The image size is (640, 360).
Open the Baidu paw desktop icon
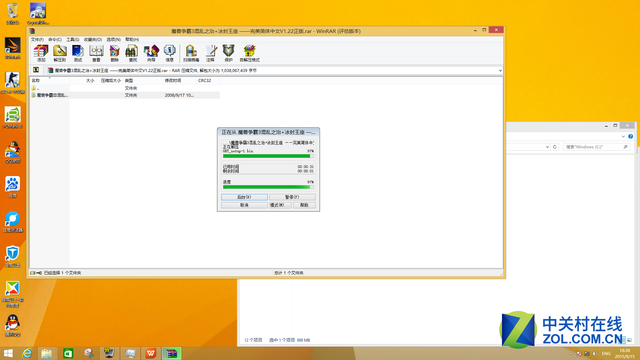click(x=13, y=187)
